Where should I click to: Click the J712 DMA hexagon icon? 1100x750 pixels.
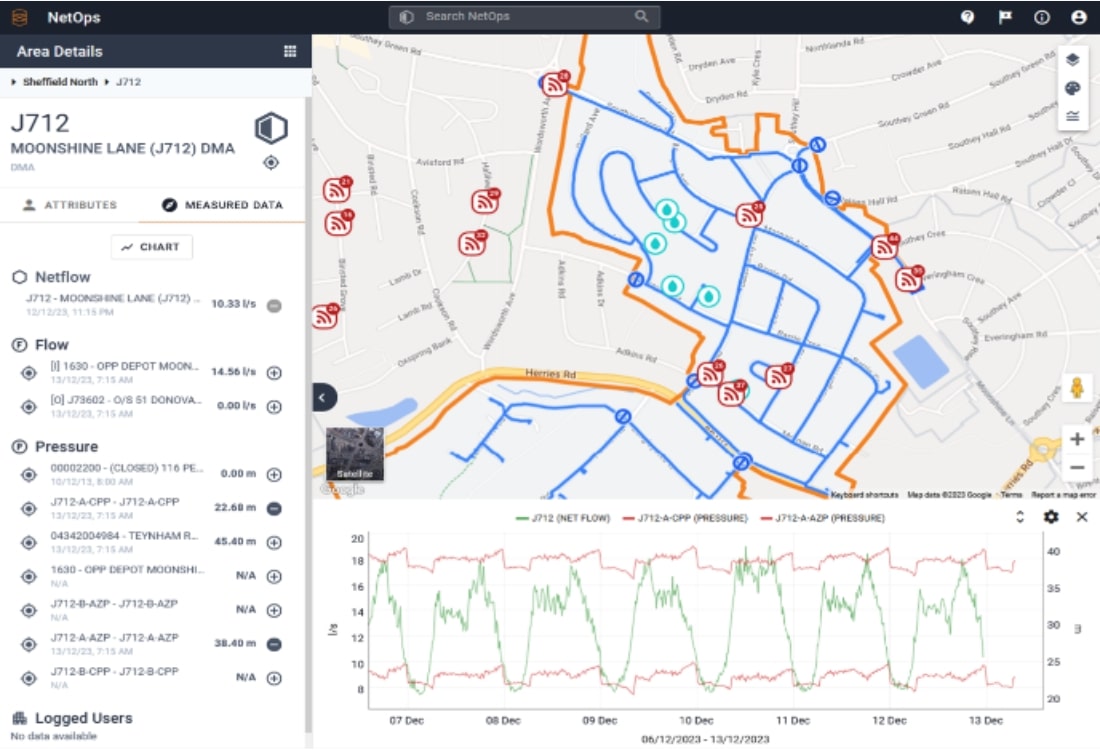pos(271,128)
